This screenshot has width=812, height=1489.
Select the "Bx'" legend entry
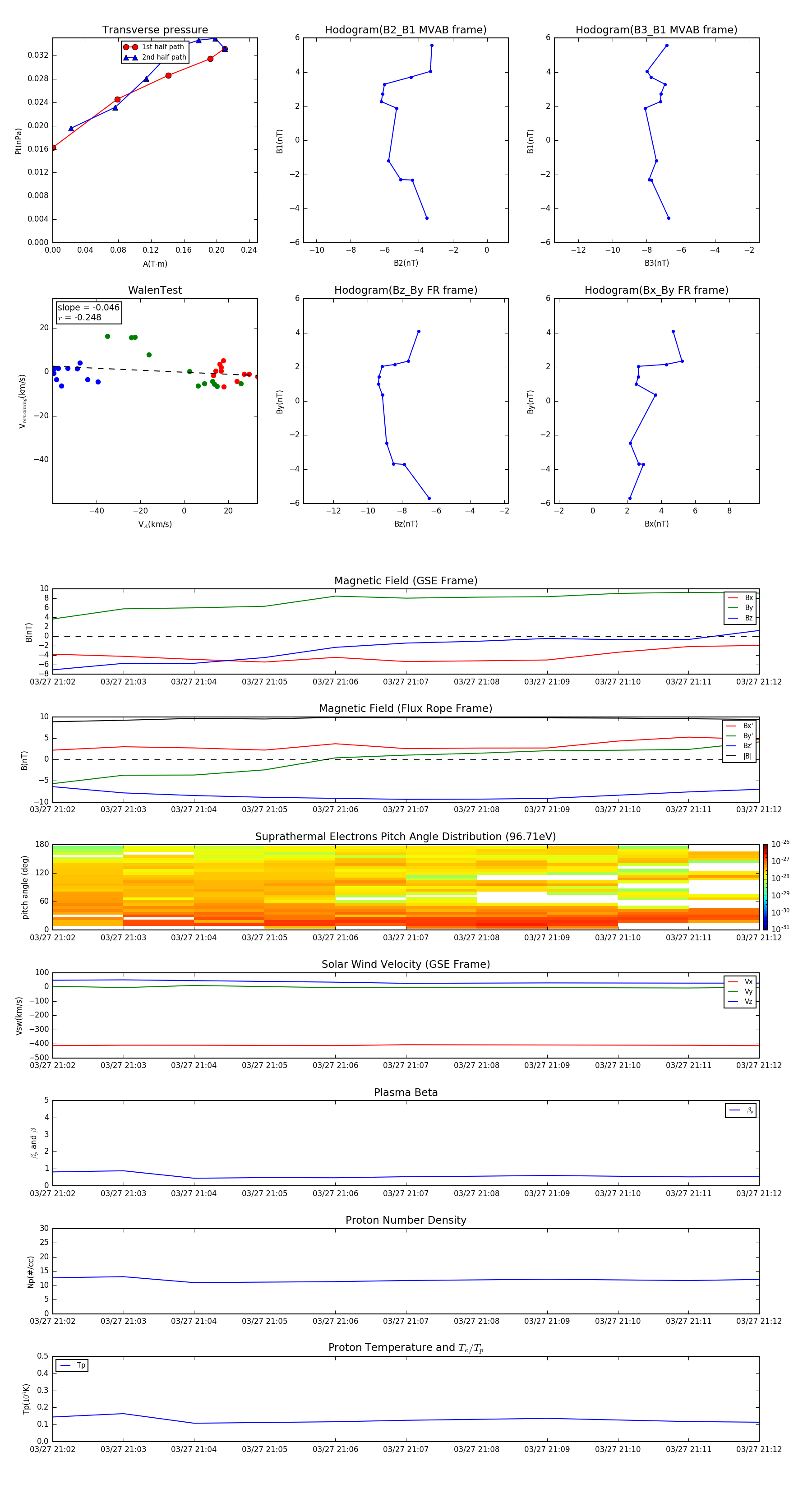pyautogui.click(x=739, y=726)
